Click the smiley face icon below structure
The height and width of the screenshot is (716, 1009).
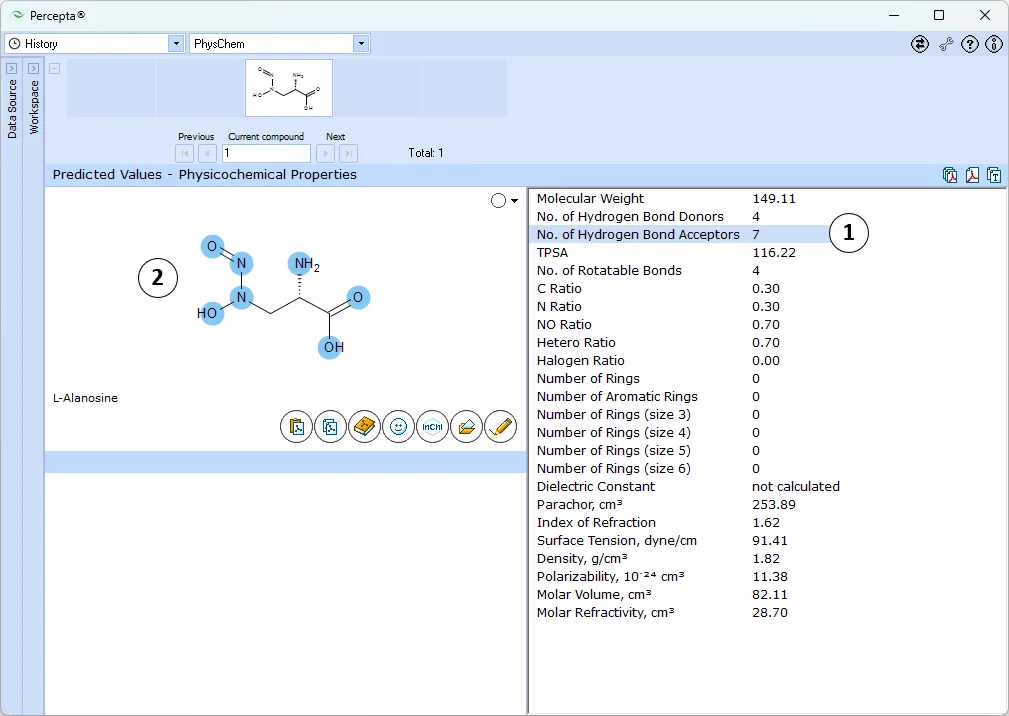click(x=398, y=427)
